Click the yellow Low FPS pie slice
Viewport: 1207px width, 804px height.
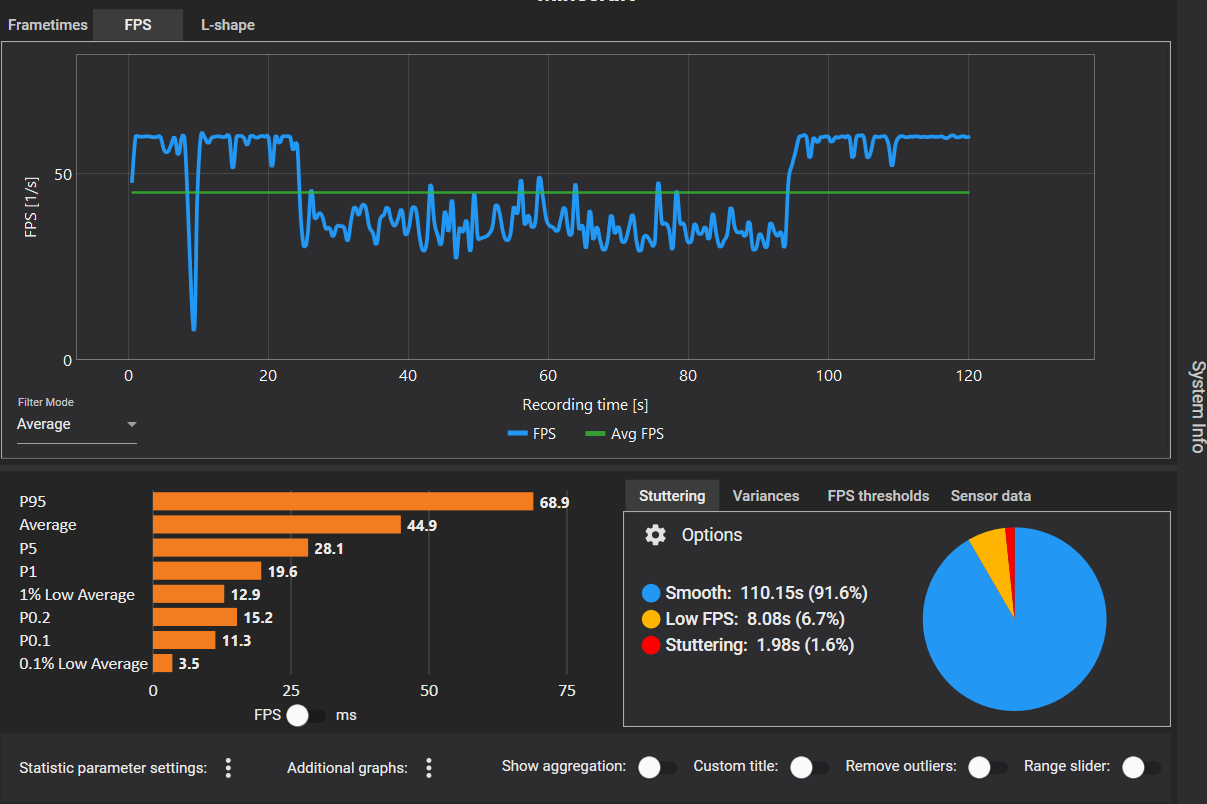click(992, 560)
